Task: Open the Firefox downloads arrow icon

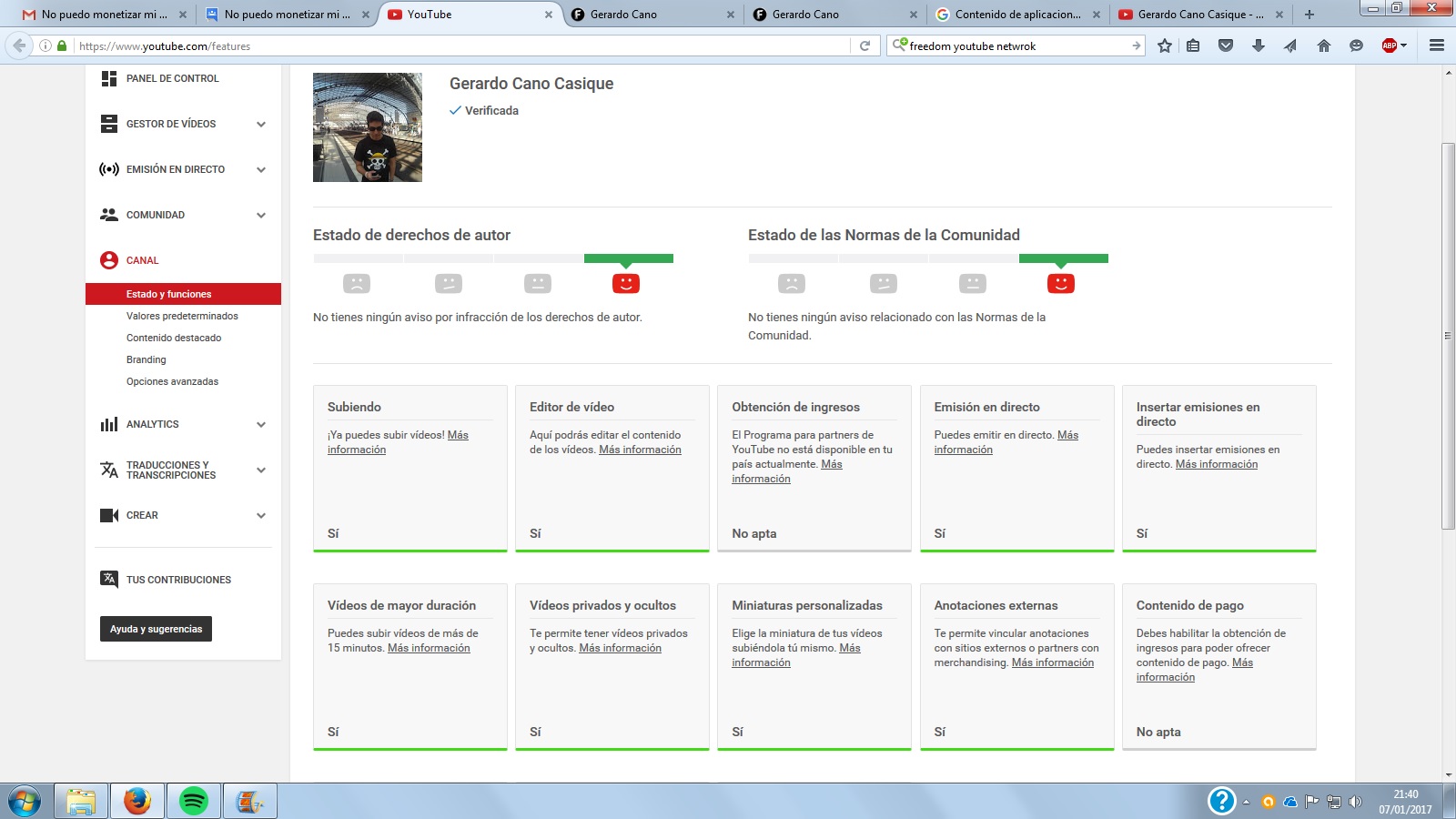Action: [1259, 45]
